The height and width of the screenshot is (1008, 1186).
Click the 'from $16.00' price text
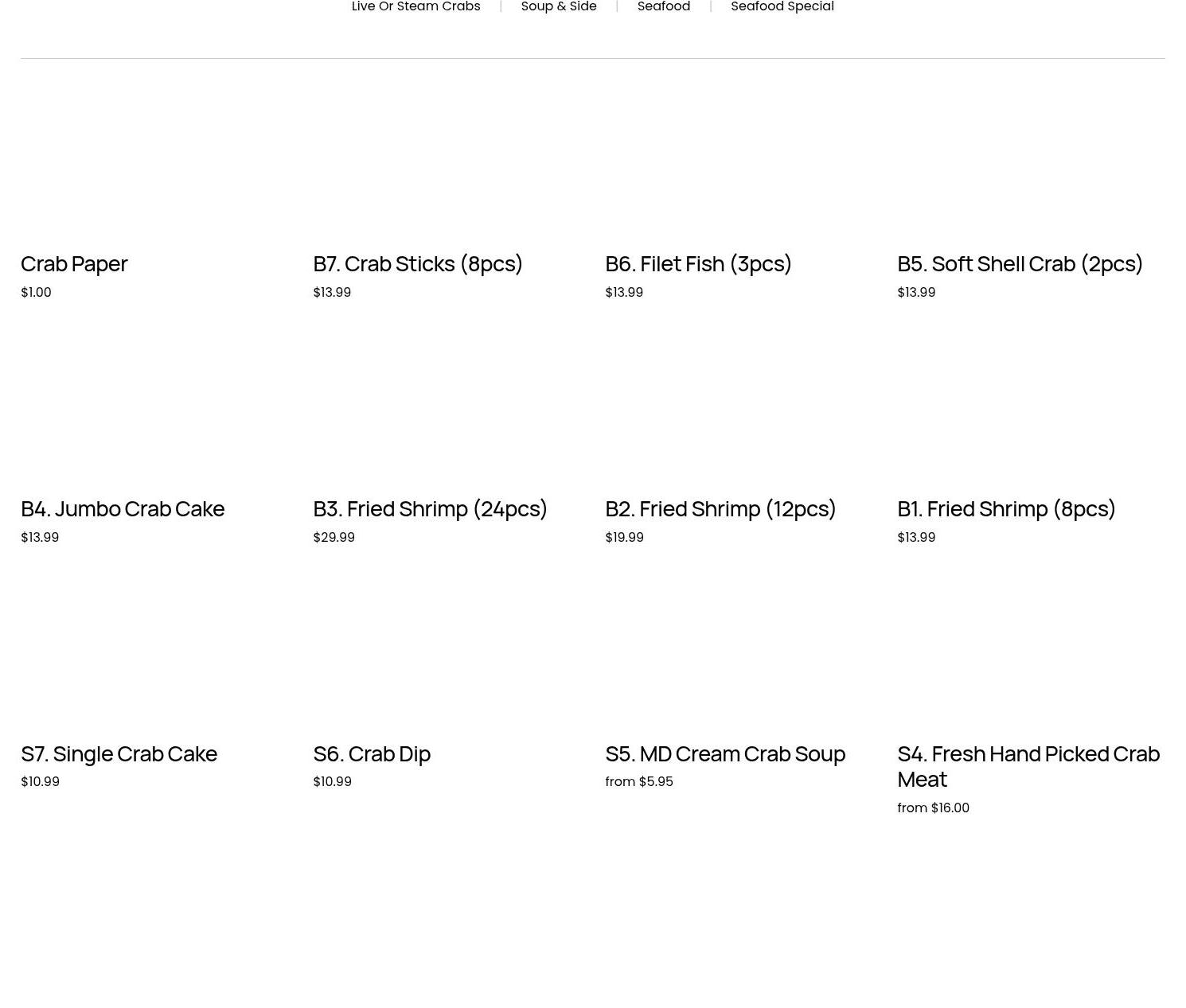pyautogui.click(x=933, y=808)
